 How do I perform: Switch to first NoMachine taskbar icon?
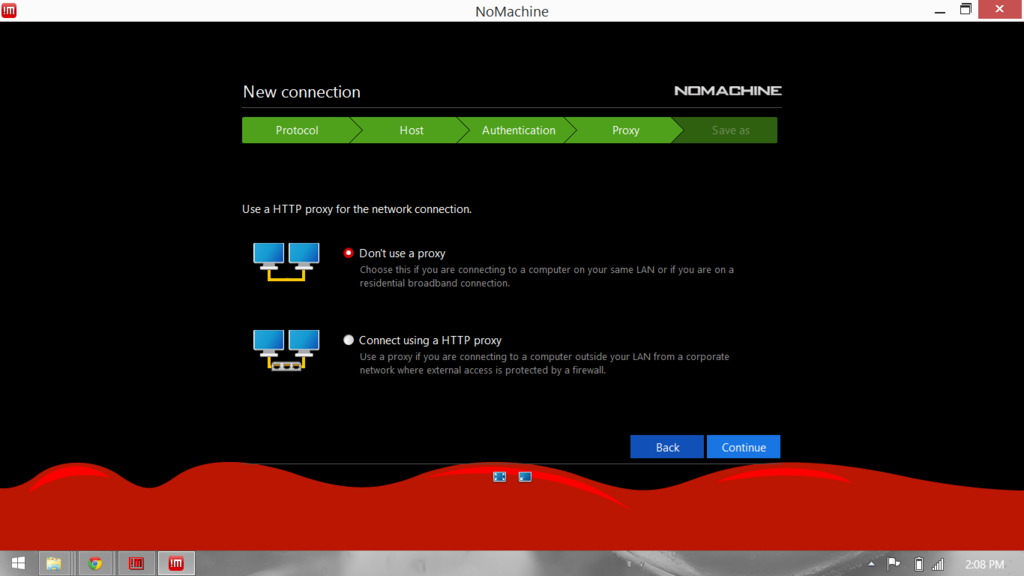coord(136,563)
